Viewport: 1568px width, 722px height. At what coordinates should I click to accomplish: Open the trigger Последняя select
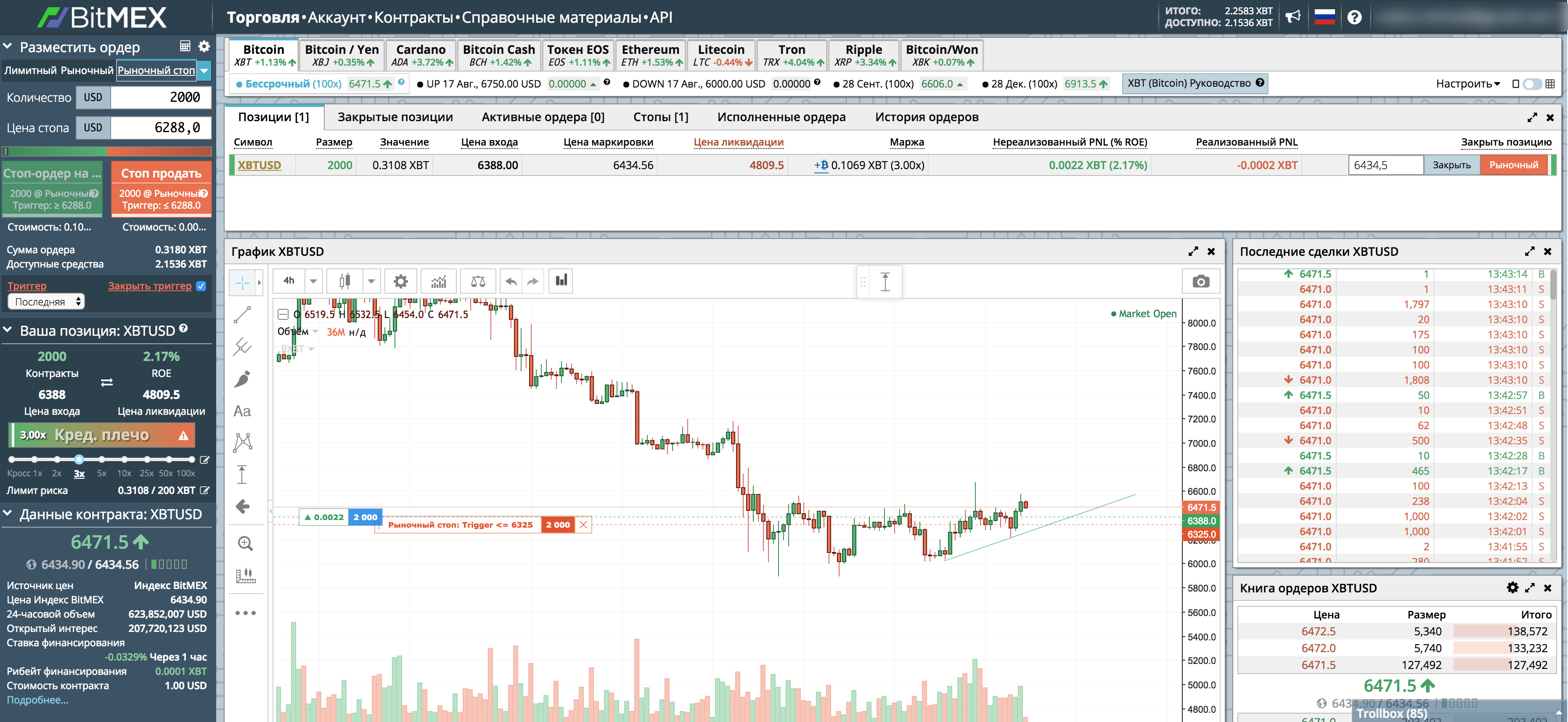click(x=46, y=301)
